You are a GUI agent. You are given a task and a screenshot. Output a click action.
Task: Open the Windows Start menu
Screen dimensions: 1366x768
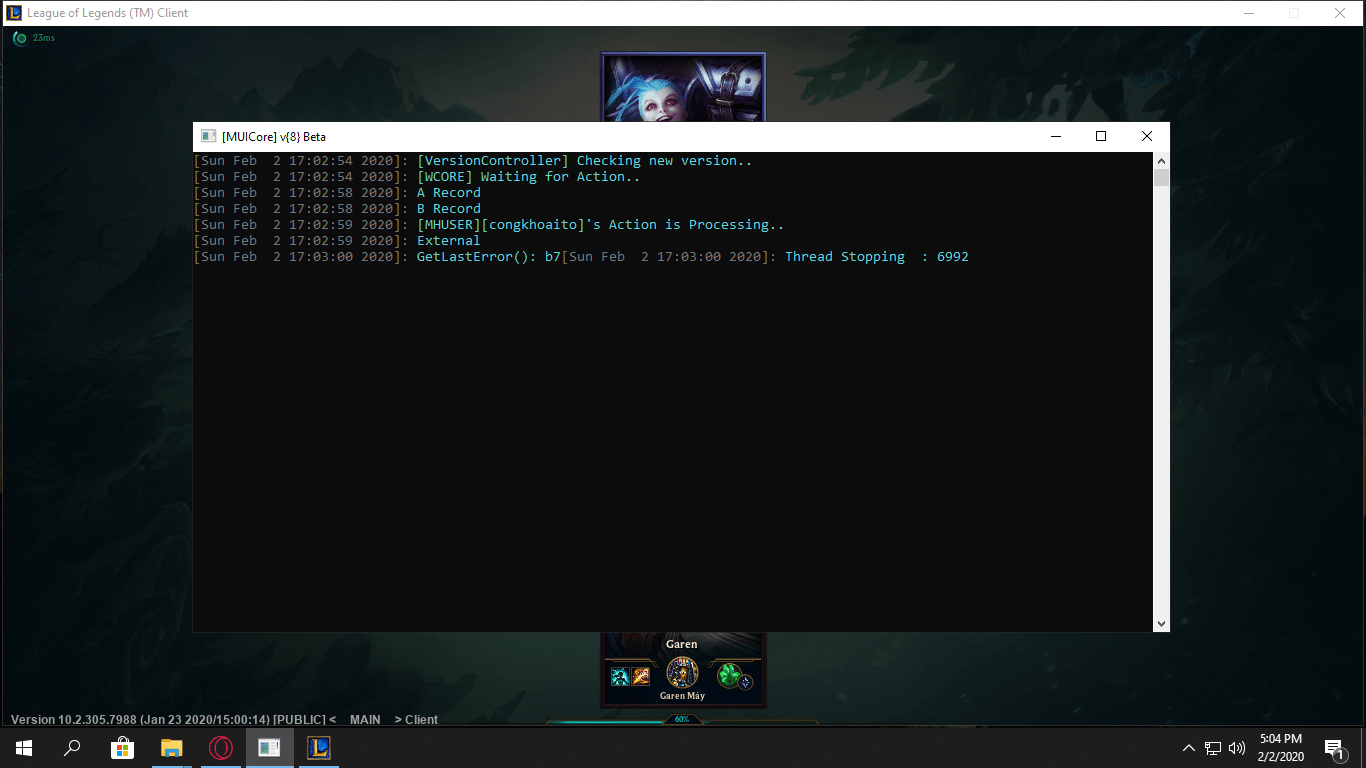pos(23,747)
